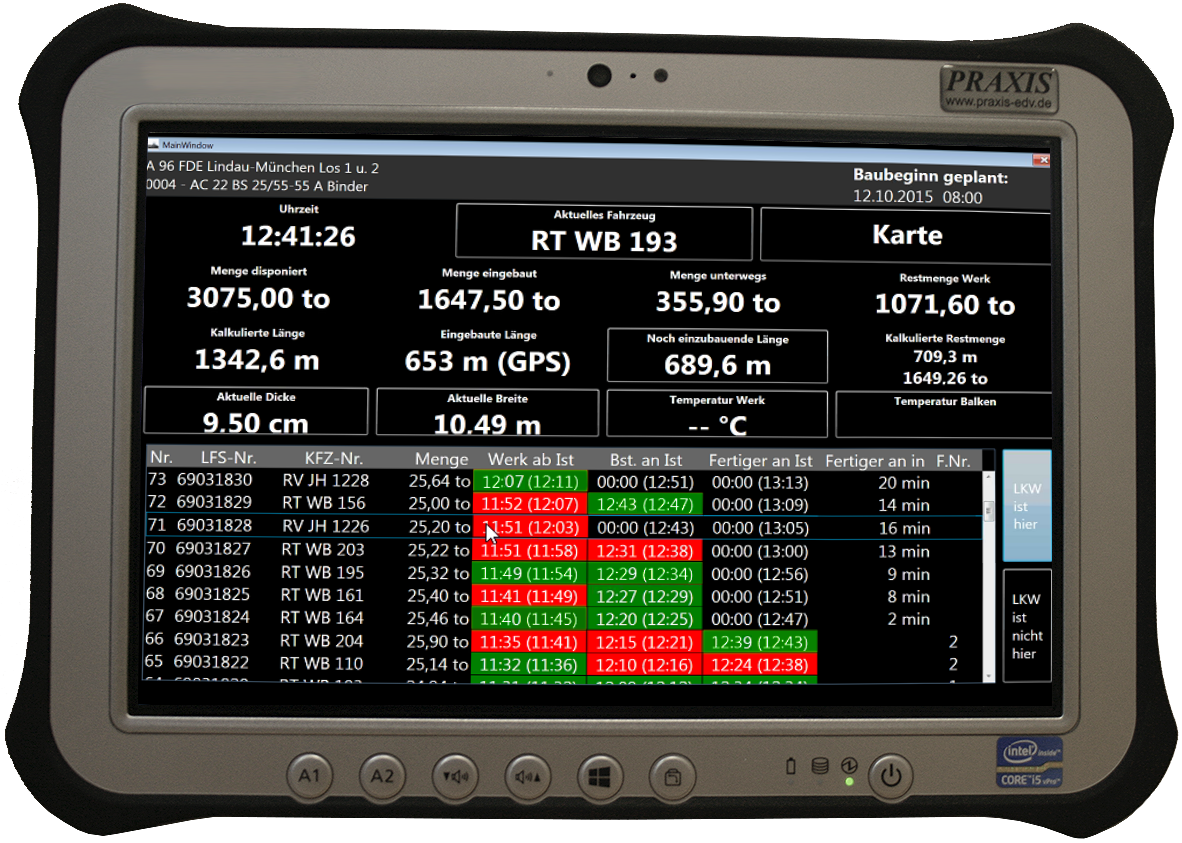
Task: Click the Fertiger an Ist column header
Action: pyautogui.click(x=761, y=461)
